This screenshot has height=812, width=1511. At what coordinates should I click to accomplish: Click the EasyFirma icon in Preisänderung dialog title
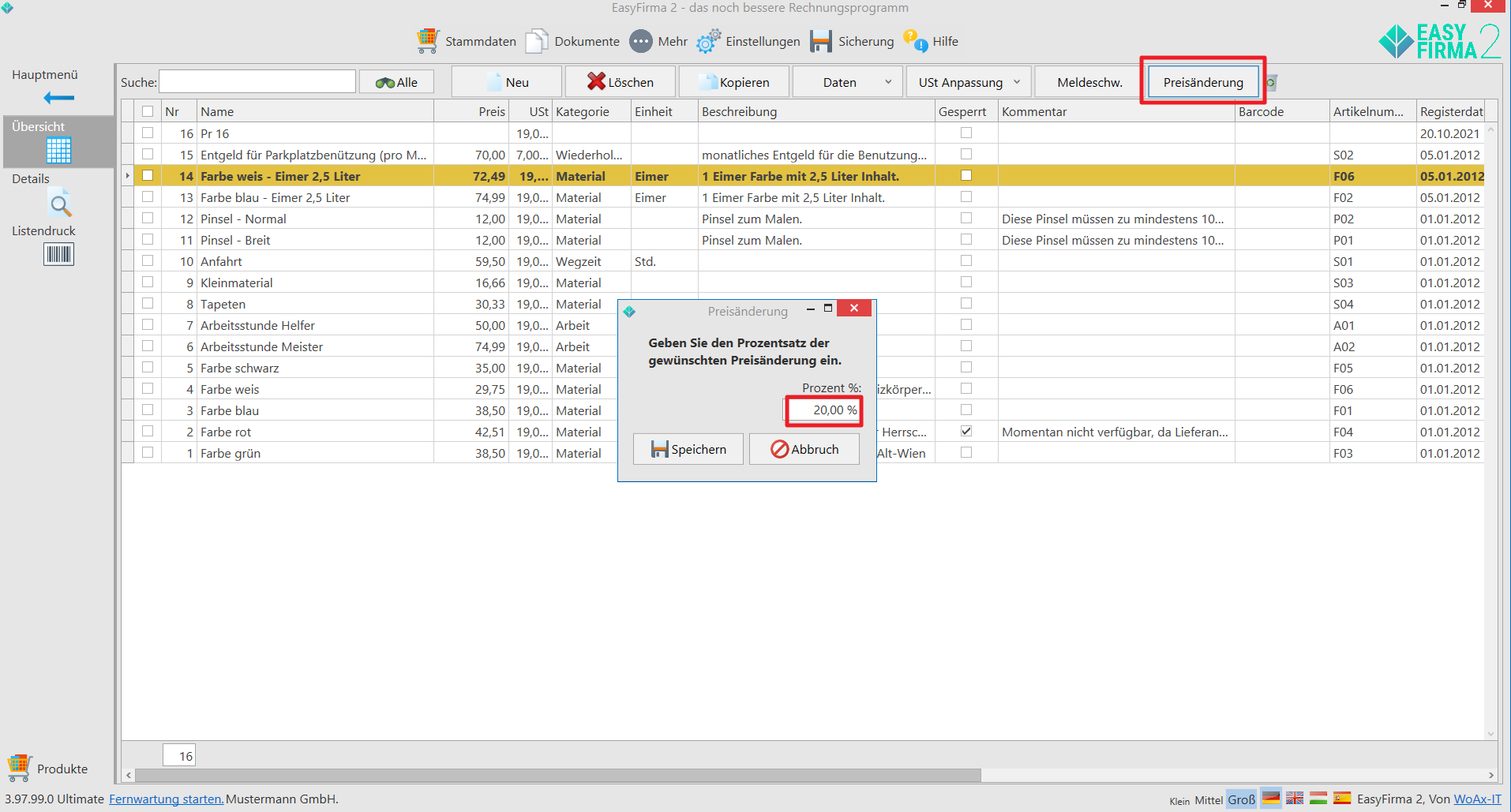[x=629, y=312]
